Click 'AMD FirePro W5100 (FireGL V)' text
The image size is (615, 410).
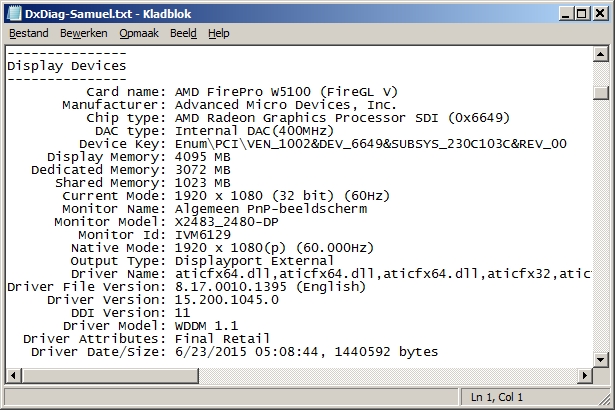[x=286, y=92]
